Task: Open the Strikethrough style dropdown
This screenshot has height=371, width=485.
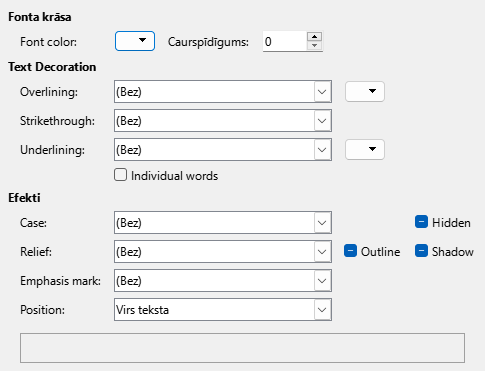Action: pos(223,120)
